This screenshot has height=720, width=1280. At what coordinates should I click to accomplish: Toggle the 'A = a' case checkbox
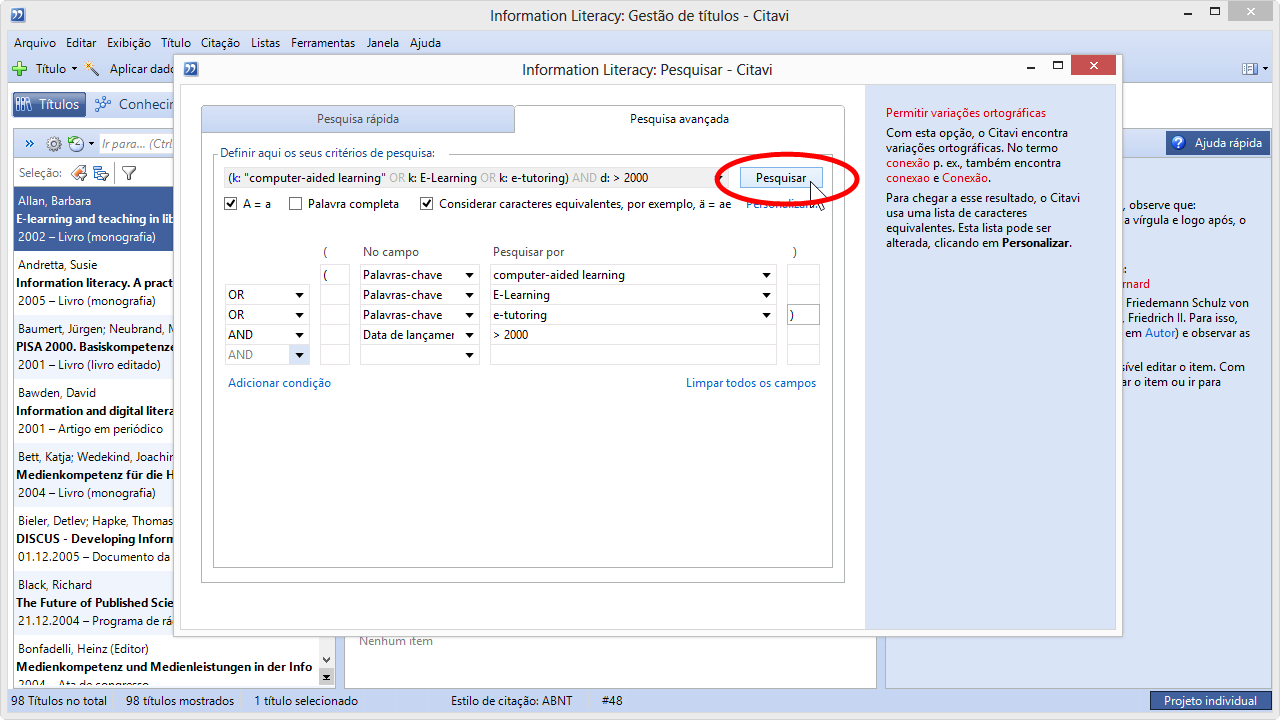(232, 204)
